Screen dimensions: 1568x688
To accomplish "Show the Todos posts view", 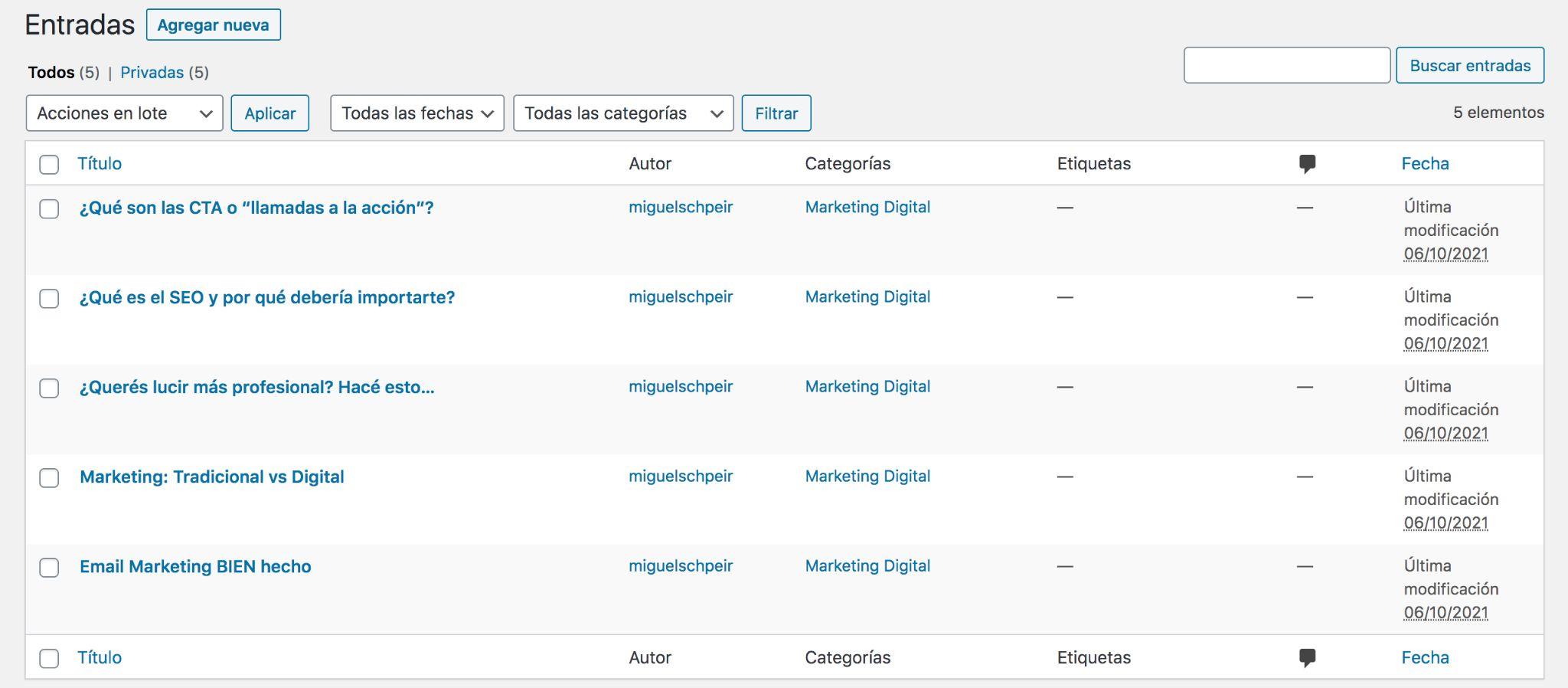I will point(51,73).
